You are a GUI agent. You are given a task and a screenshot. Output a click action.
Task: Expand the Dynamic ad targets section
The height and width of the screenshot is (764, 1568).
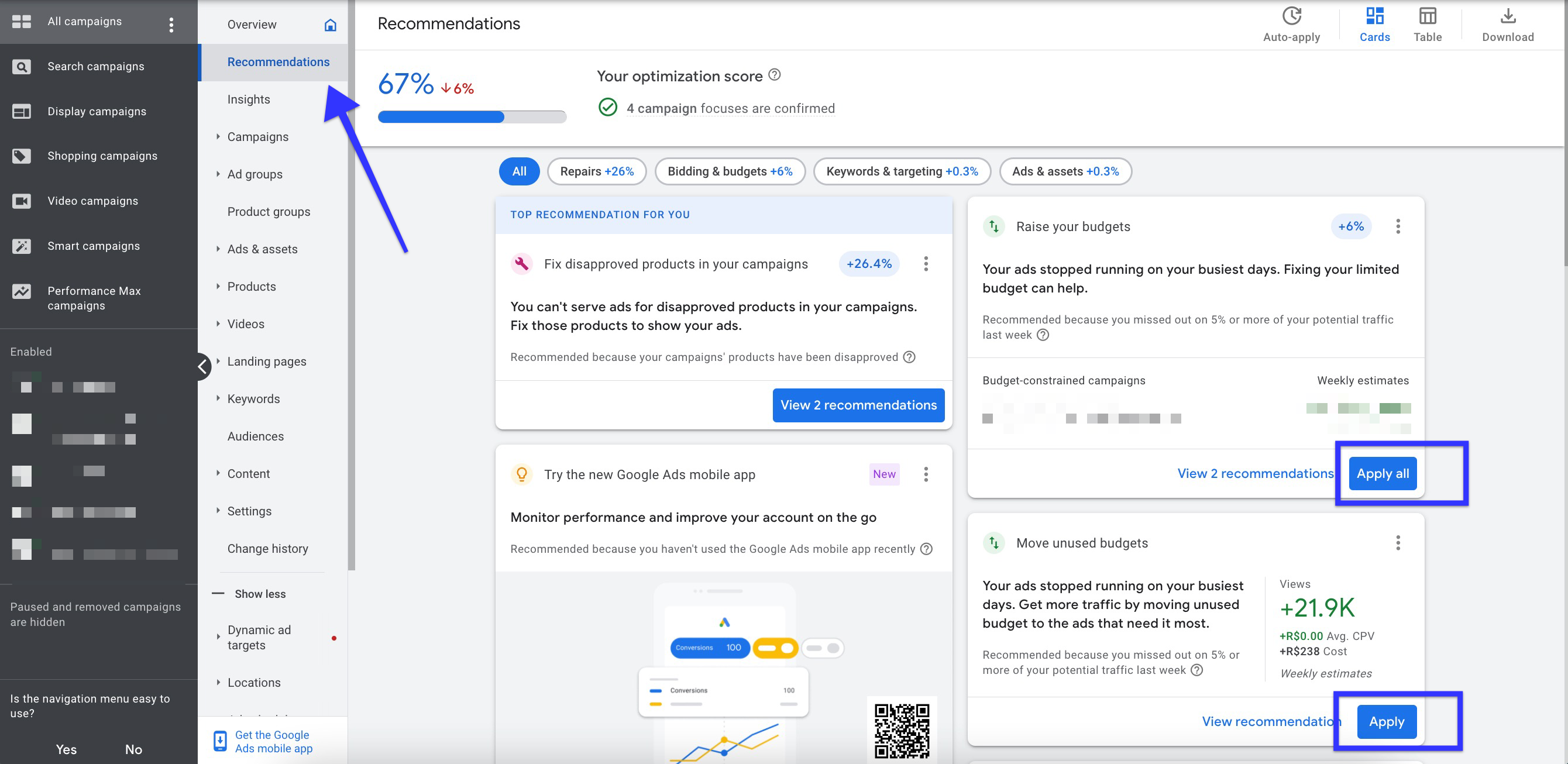coord(218,638)
